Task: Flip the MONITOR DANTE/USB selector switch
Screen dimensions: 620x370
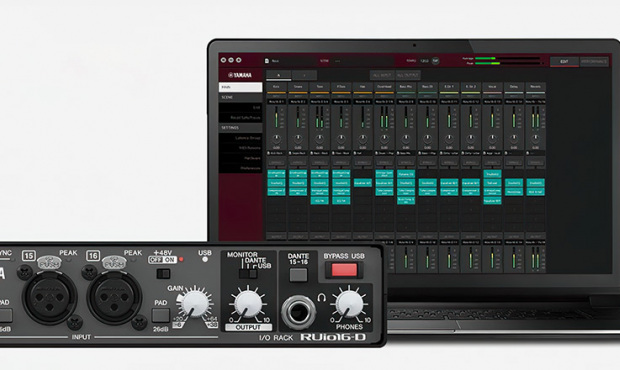Action: (248, 274)
